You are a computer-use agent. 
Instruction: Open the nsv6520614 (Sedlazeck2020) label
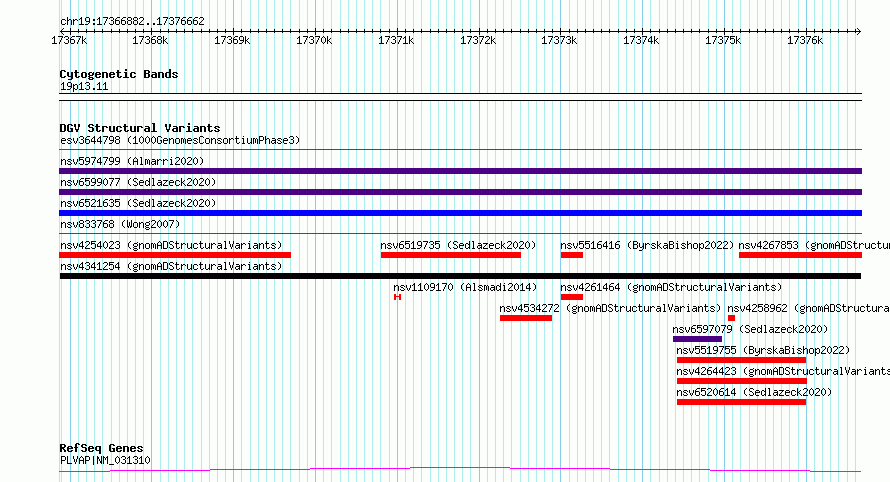pyautogui.click(x=754, y=392)
